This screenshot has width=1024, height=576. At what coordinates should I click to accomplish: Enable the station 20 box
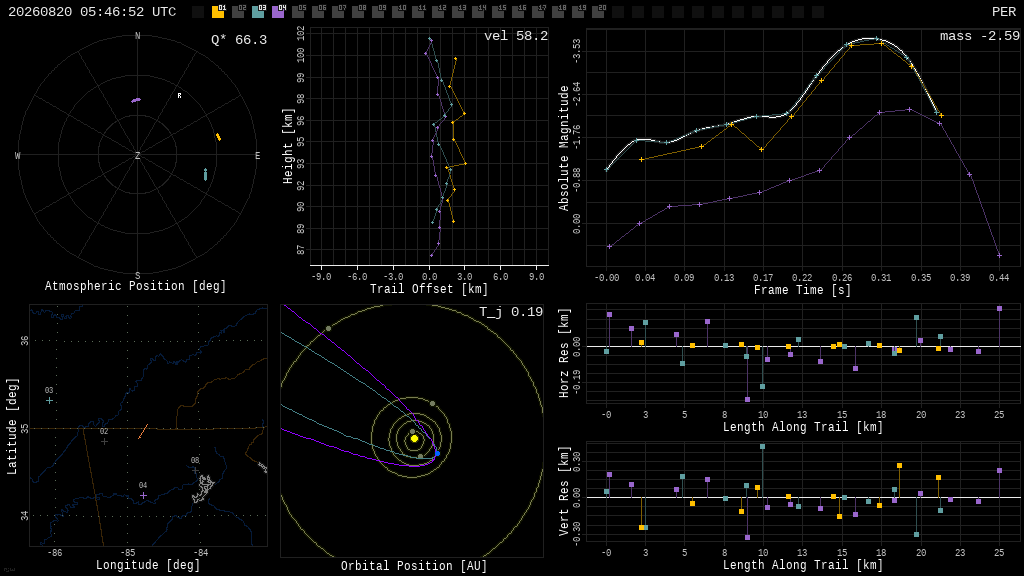coord(598,11)
